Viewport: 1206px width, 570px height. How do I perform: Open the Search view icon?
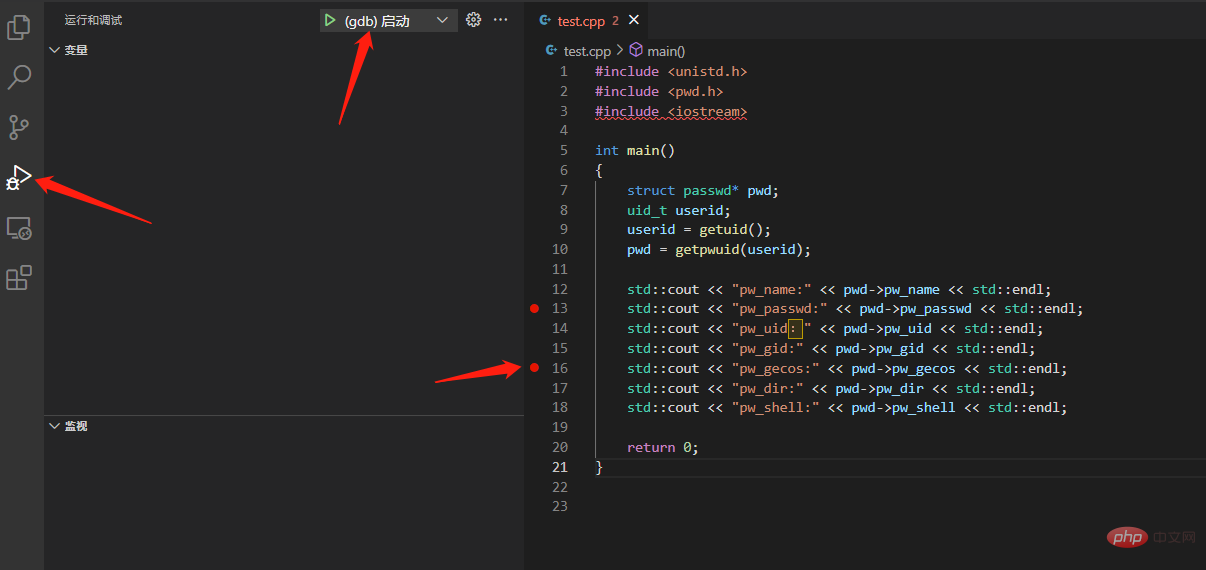coord(19,77)
